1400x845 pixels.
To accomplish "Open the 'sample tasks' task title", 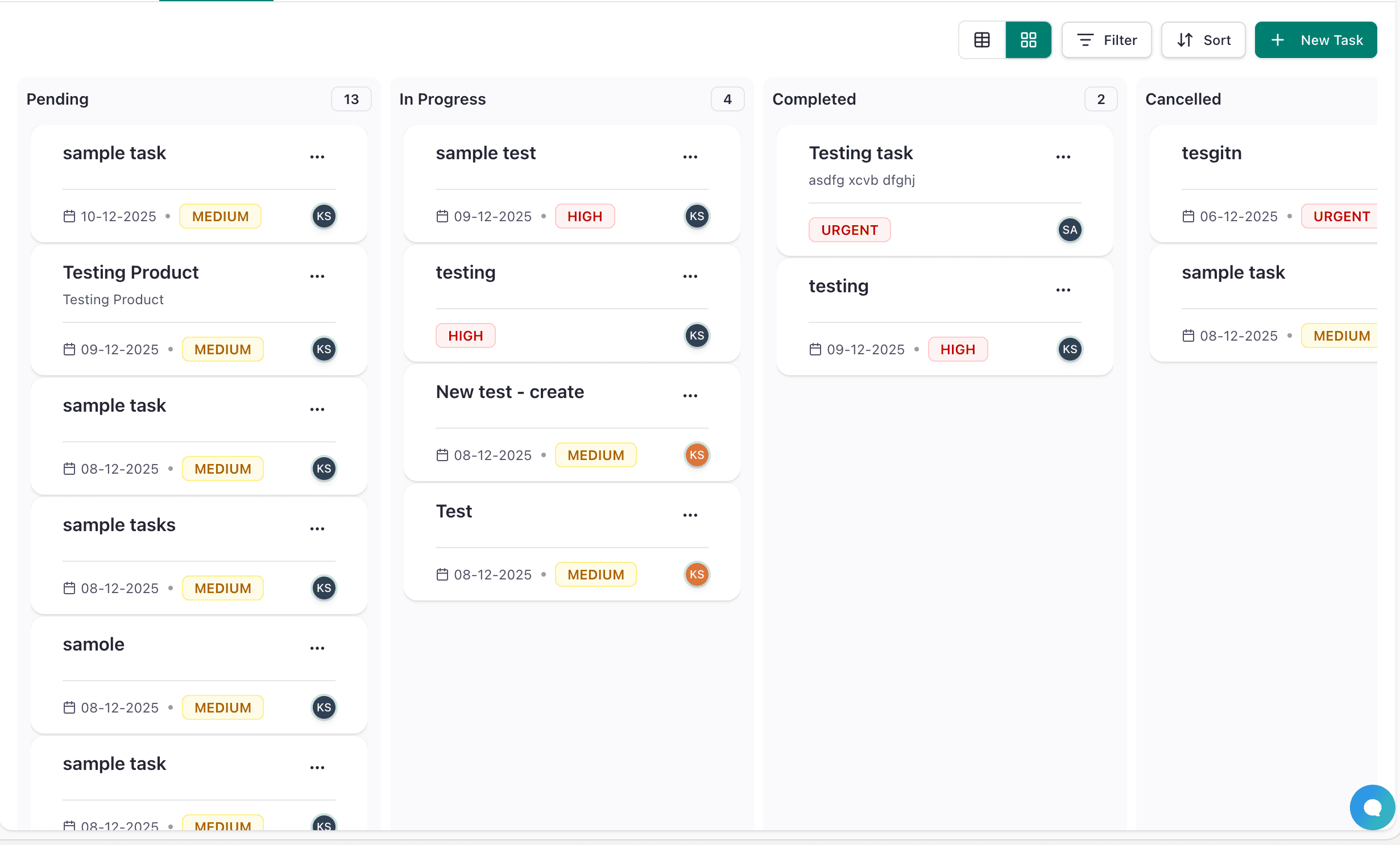I will pos(119,525).
